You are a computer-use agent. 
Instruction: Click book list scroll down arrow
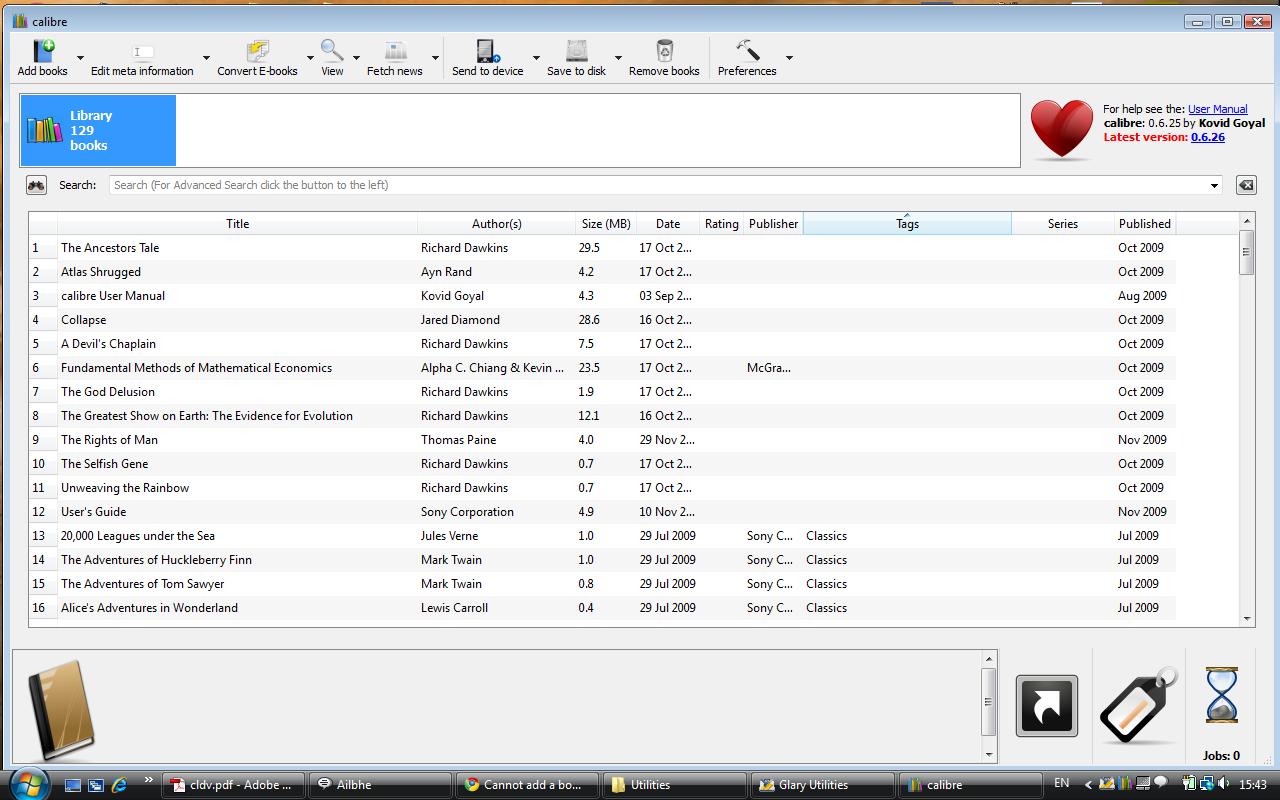coord(1246,619)
